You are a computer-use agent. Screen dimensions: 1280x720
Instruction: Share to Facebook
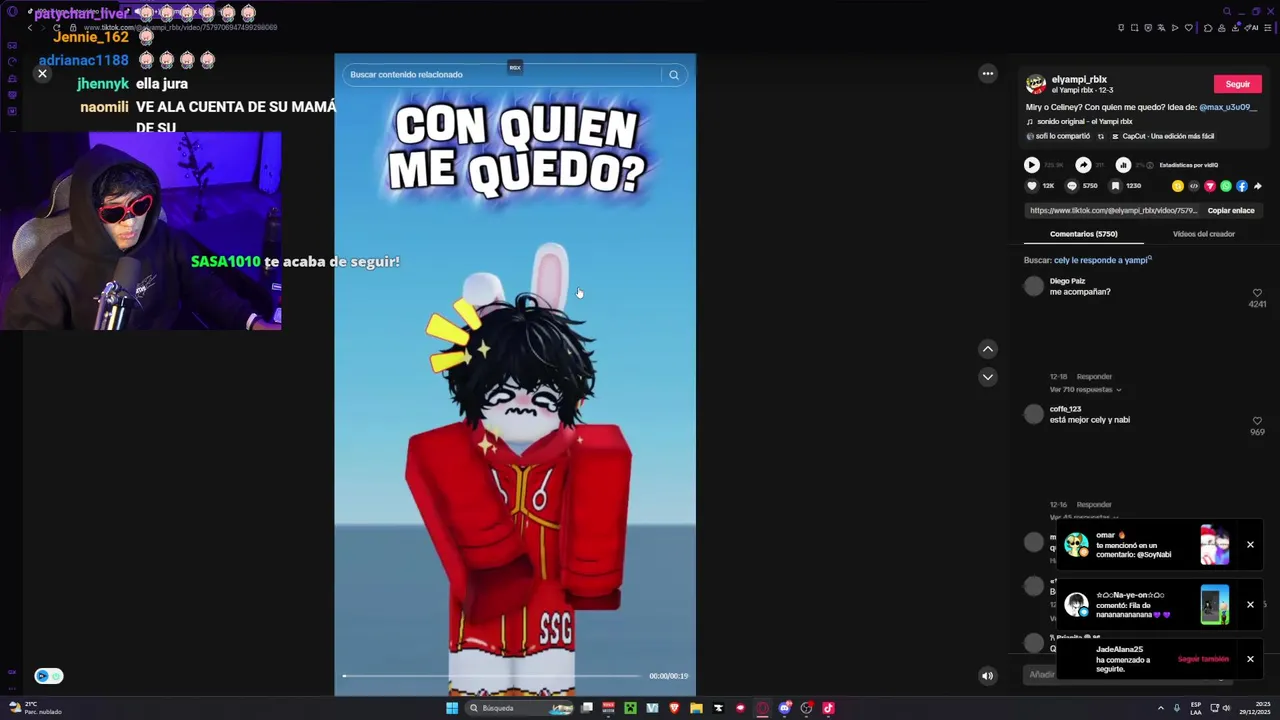(x=1242, y=186)
